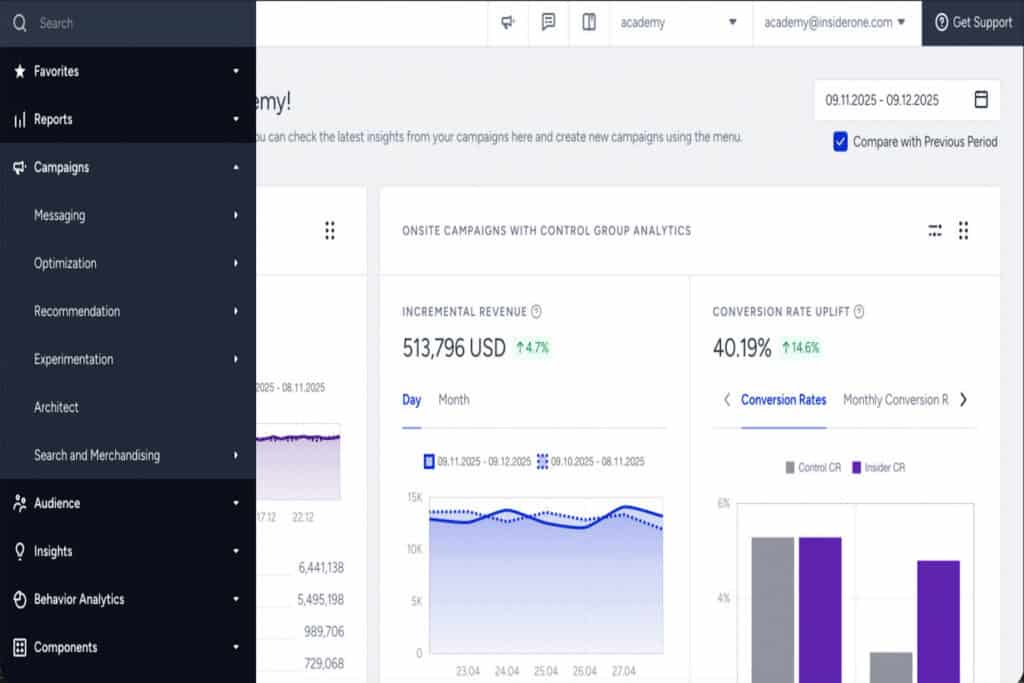This screenshot has height=683, width=1024.
Task: Expand the academy@insiderone.com user menu
Action: pos(835,22)
